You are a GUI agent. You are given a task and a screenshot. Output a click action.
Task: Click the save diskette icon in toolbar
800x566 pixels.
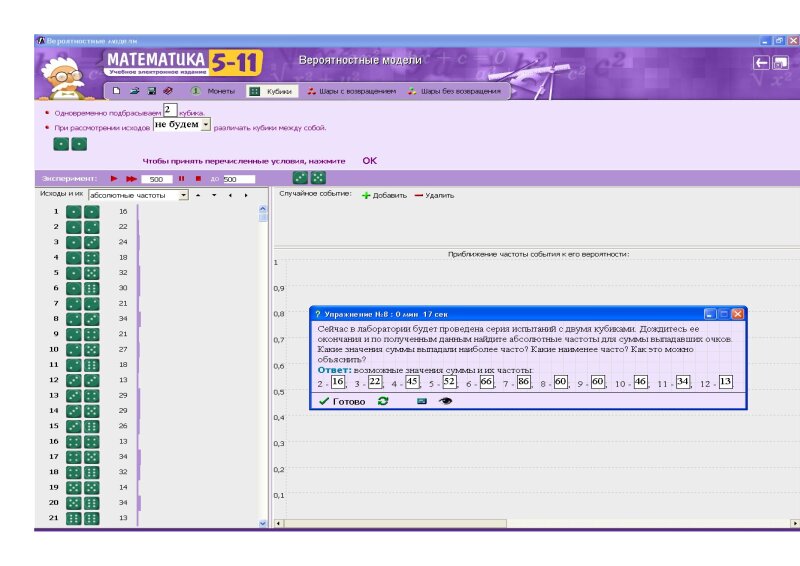[x=151, y=91]
